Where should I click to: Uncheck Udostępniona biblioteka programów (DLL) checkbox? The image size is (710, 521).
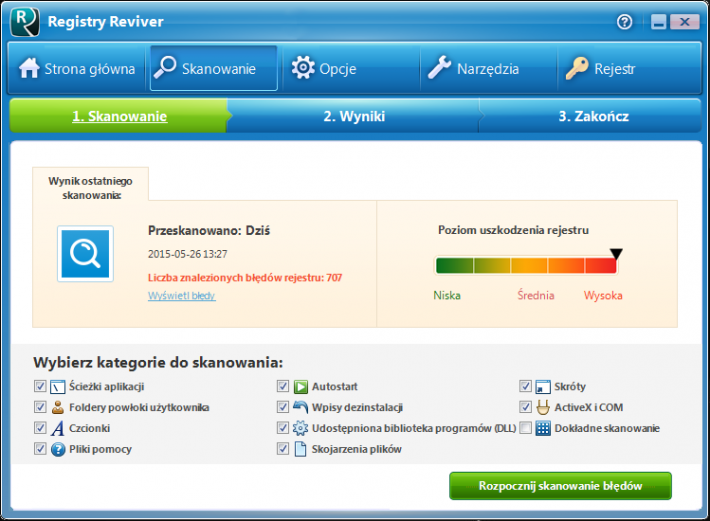coord(283,428)
